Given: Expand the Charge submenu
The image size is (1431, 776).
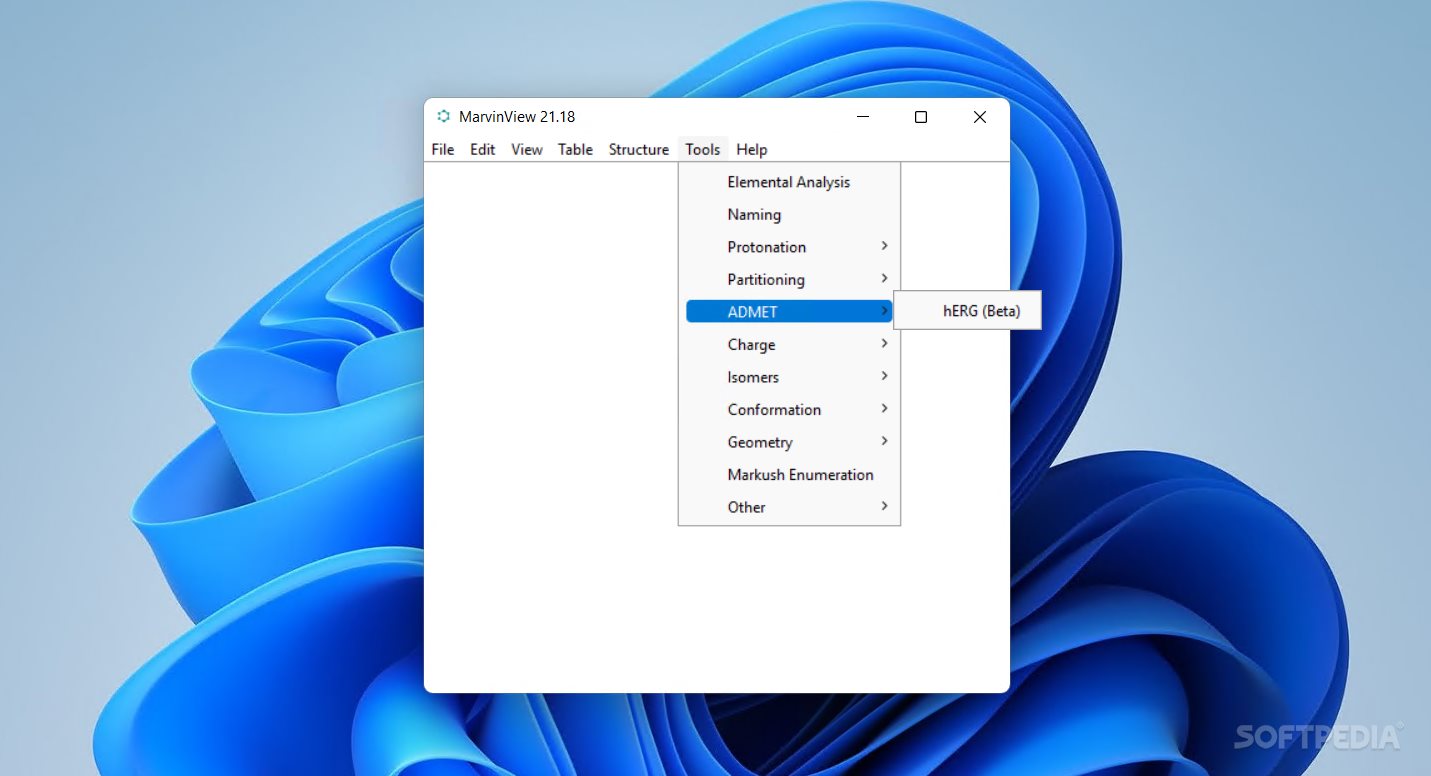Looking at the screenshot, I should click(x=789, y=344).
